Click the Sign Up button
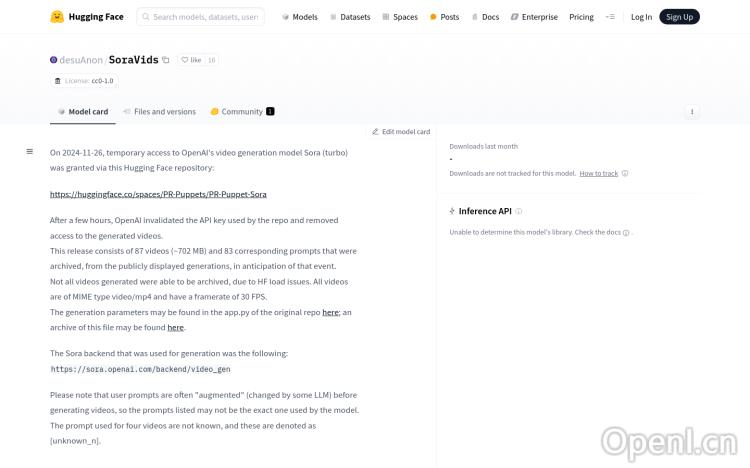 [x=679, y=17]
